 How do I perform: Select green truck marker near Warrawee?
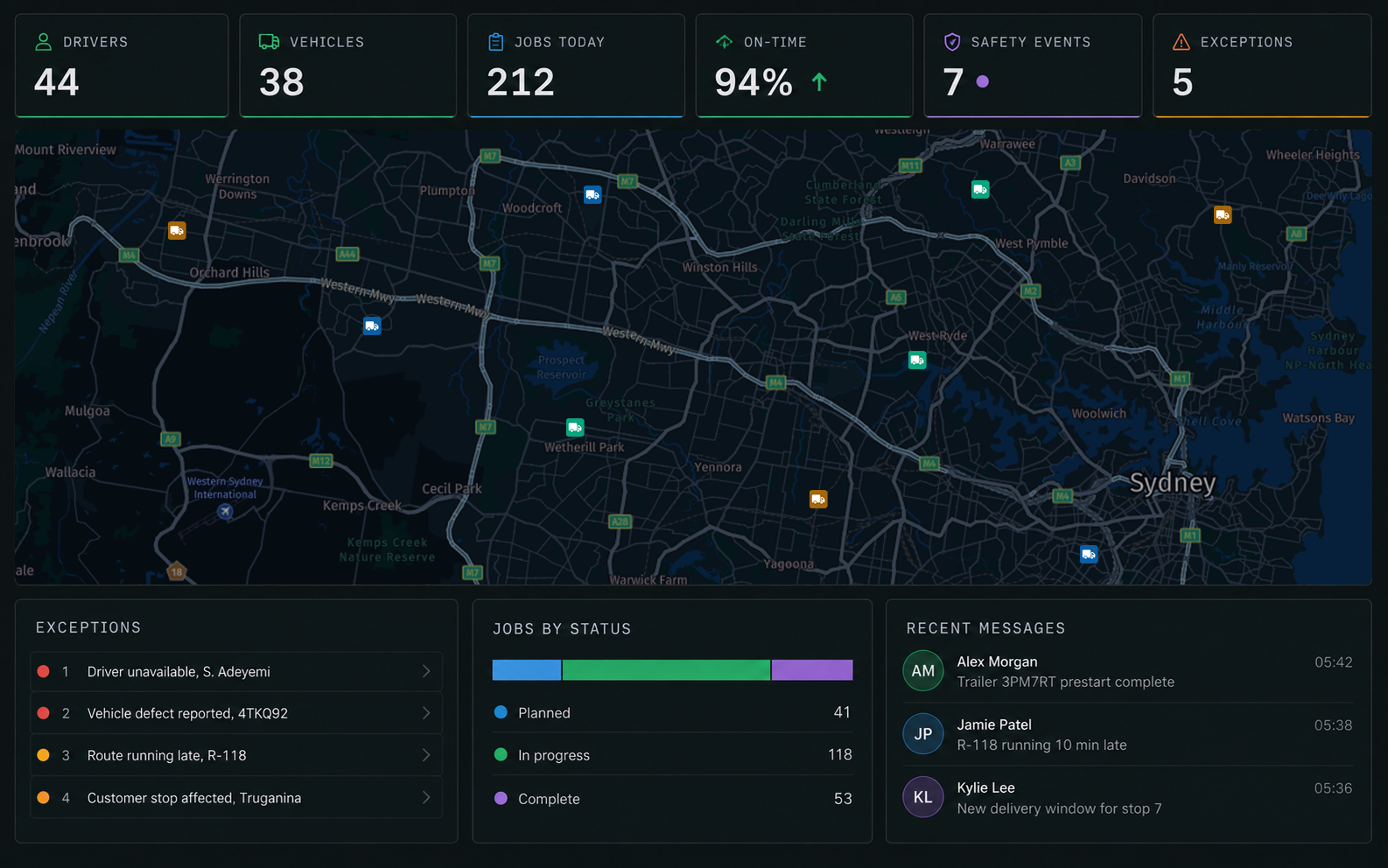tap(980, 189)
